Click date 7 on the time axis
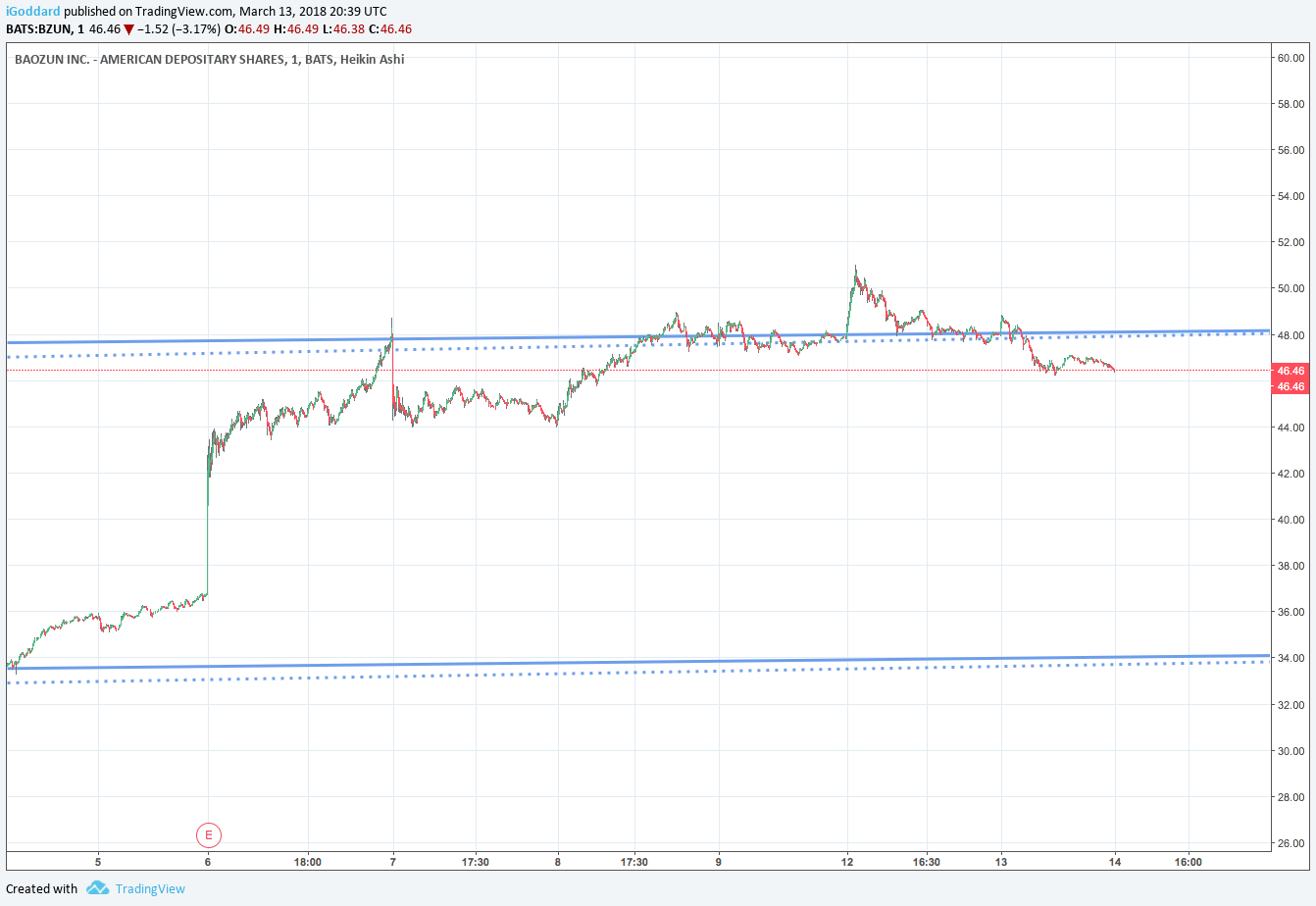The image size is (1316, 906). pyautogui.click(x=393, y=863)
